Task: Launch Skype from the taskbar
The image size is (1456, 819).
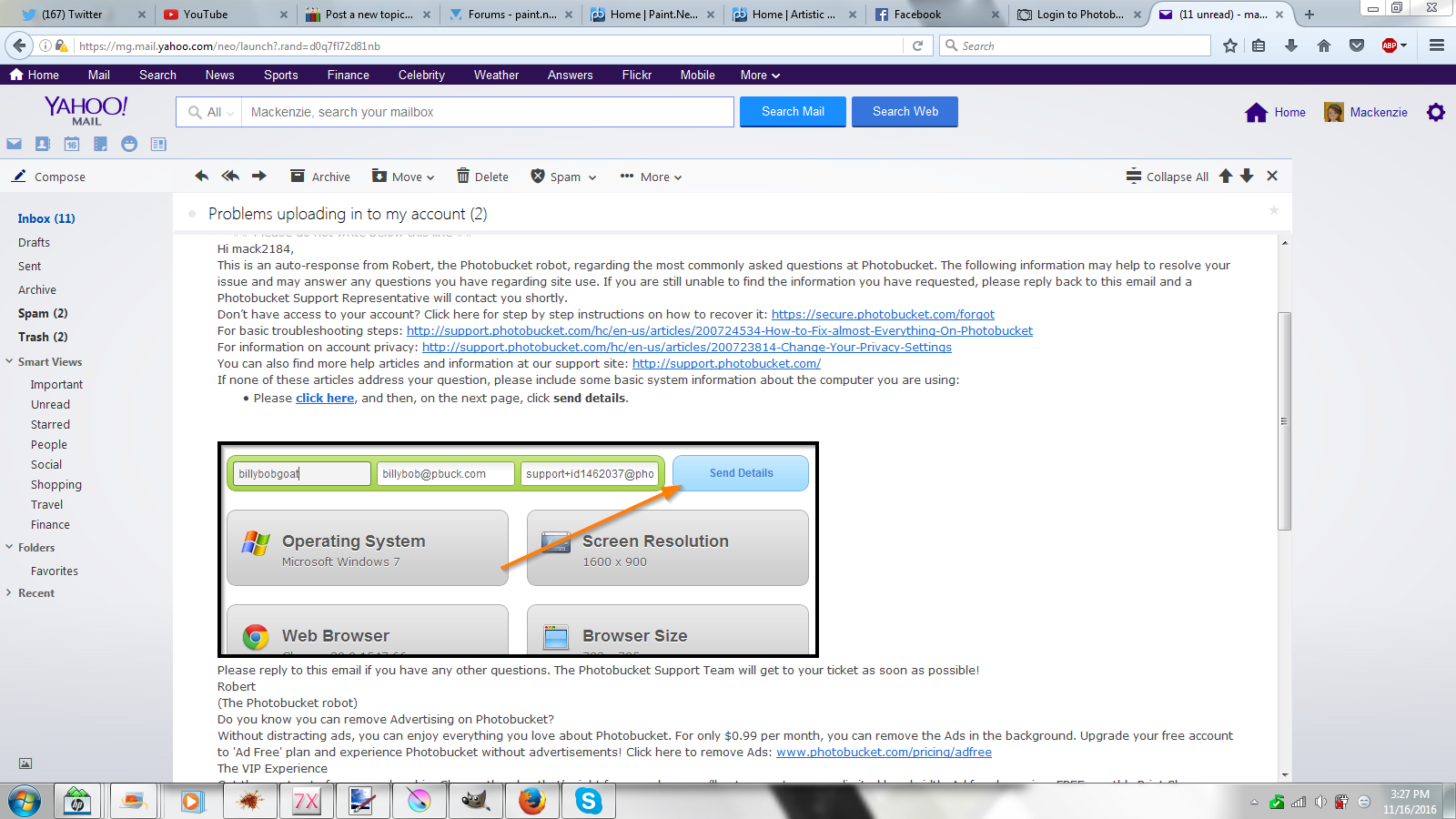Action: pos(589,801)
